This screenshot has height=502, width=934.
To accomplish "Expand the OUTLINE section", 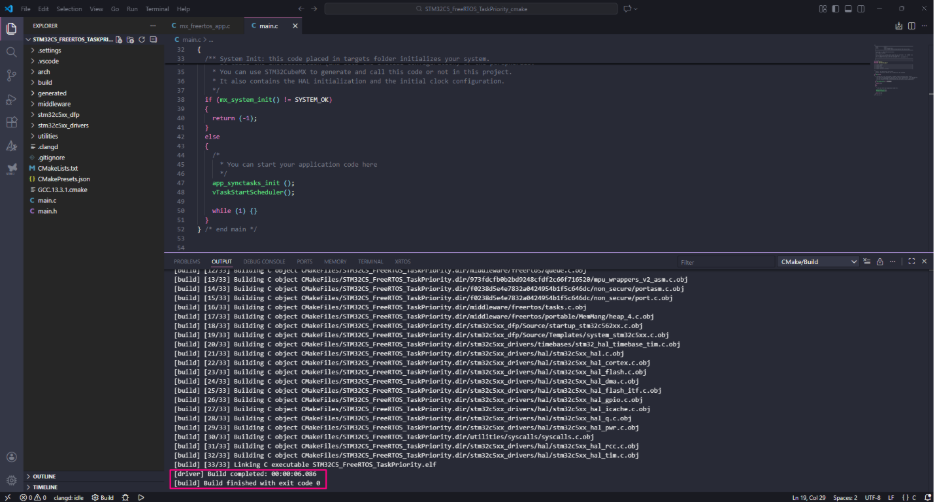I will (45, 476).
